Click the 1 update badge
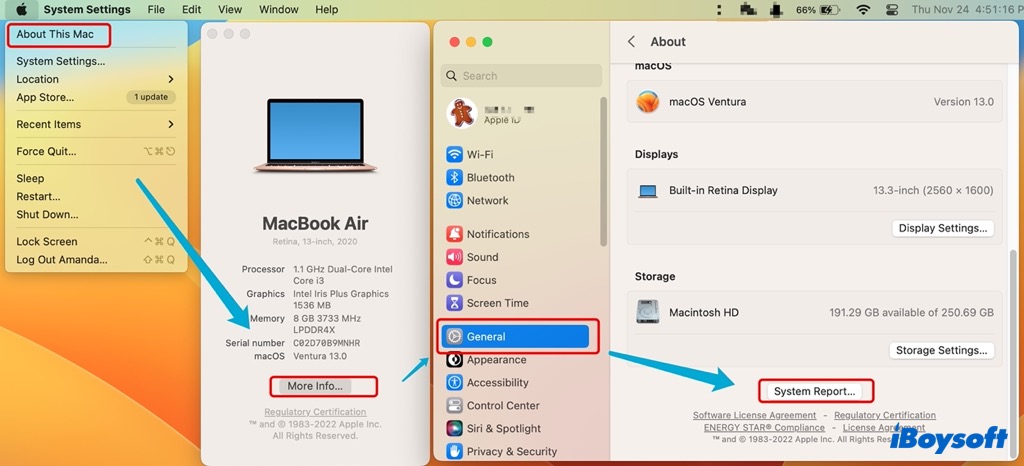This screenshot has height=466, width=1024. pos(151,97)
